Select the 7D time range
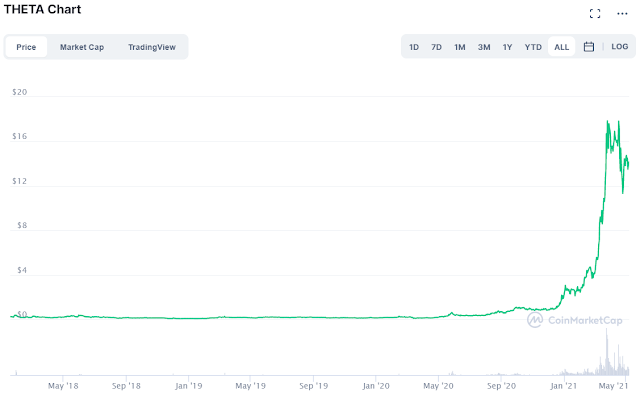 click(436, 47)
